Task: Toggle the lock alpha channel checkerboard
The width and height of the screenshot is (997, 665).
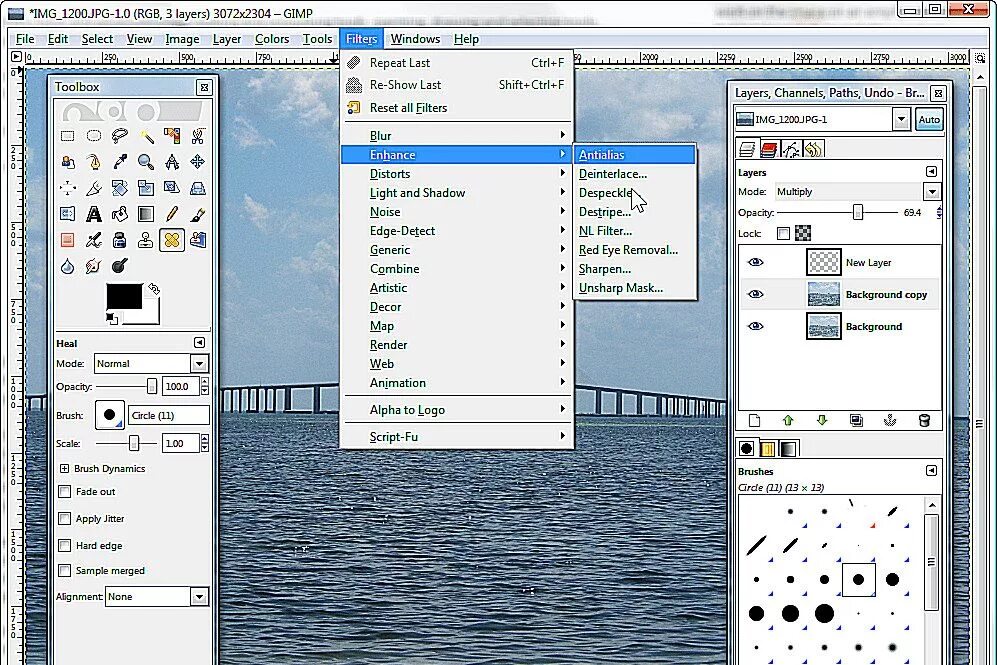Action: (803, 233)
